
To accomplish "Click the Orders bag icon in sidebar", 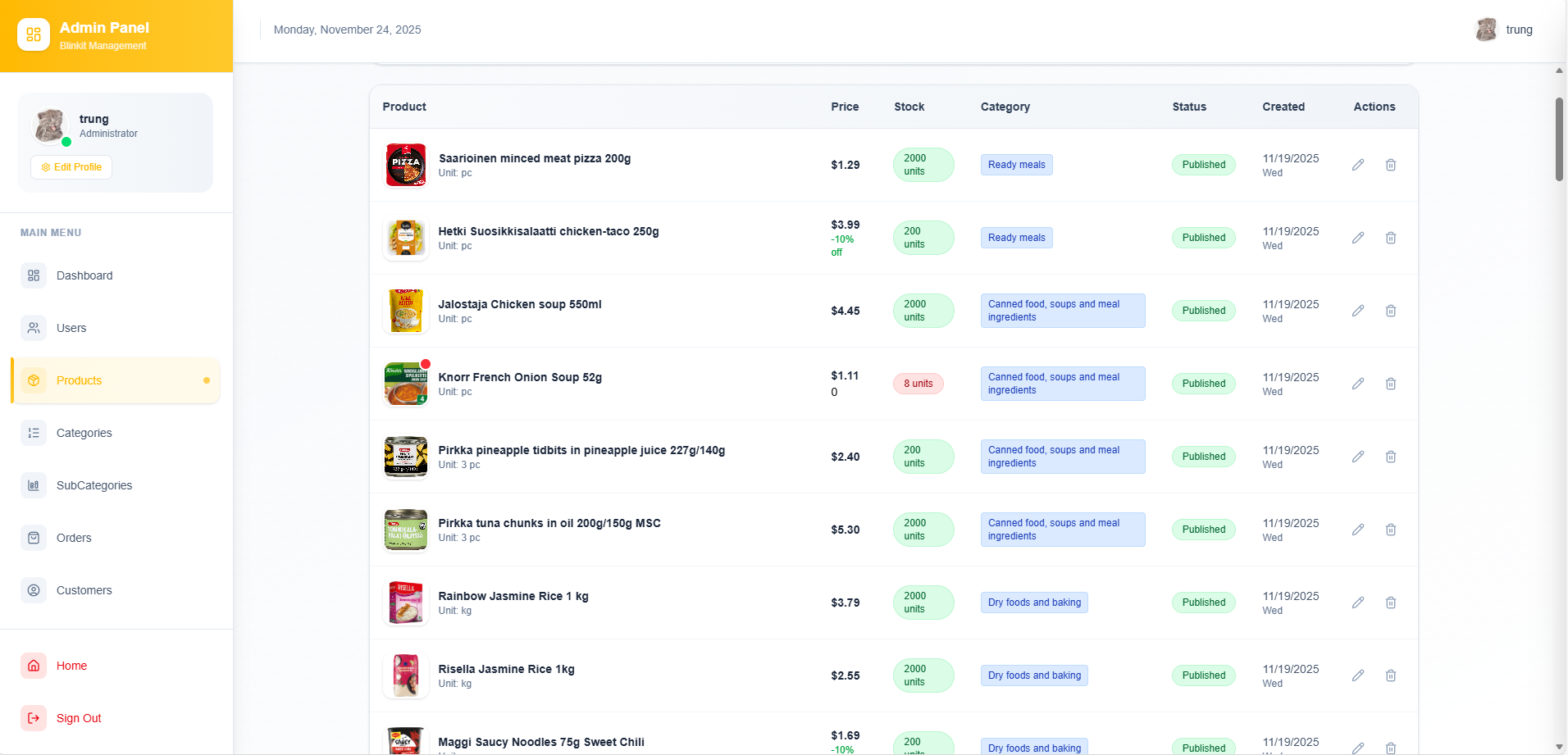I will pyautogui.click(x=34, y=538).
